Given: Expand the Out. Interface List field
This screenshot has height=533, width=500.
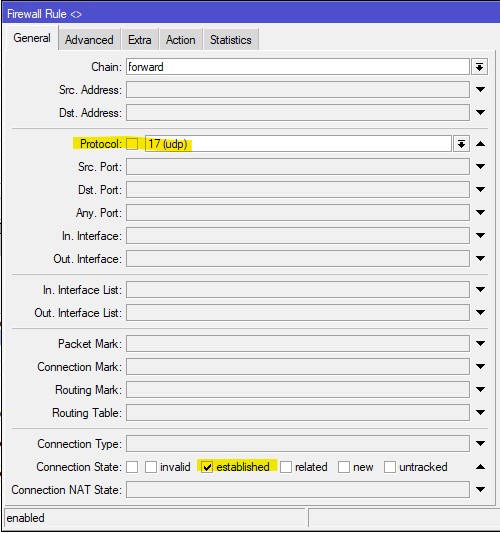Looking at the screenshot, I should pyautogui.click(x=480, y=312).
